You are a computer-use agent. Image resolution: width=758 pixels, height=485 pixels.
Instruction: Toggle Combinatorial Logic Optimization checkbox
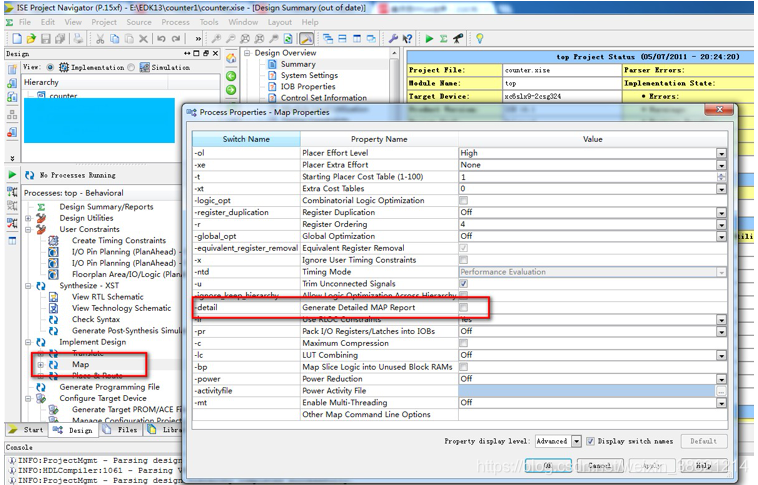464,200
